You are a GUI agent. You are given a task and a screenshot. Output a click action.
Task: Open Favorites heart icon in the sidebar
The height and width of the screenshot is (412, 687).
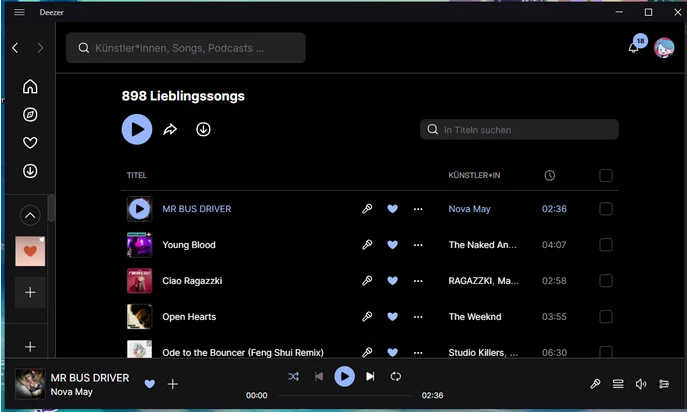click(x=30, y=142)
